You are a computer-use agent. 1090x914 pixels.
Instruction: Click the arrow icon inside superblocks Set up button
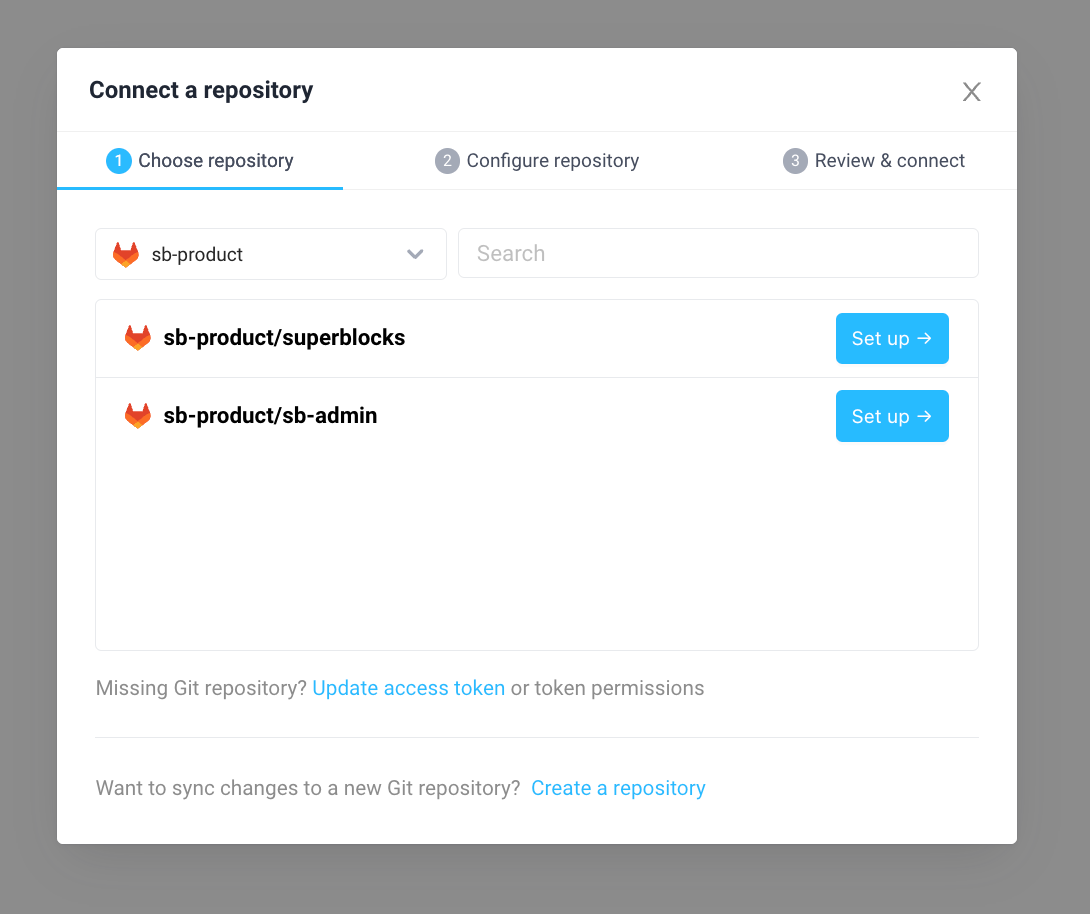(925, 338)
